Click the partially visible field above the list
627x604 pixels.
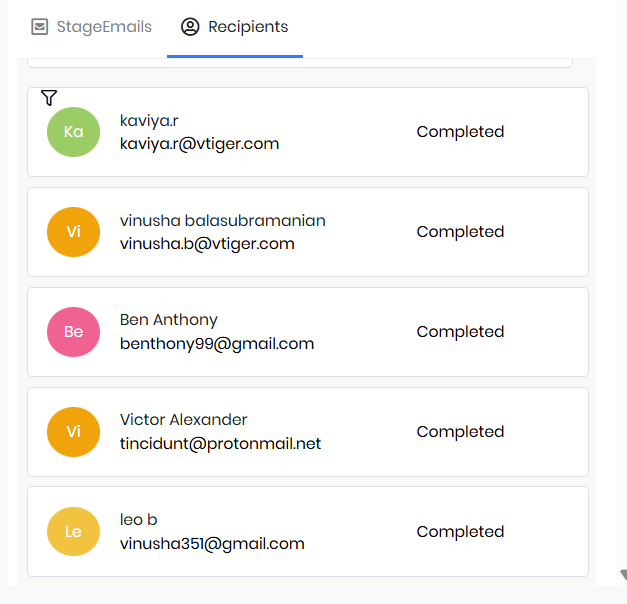tap(300, 63)
